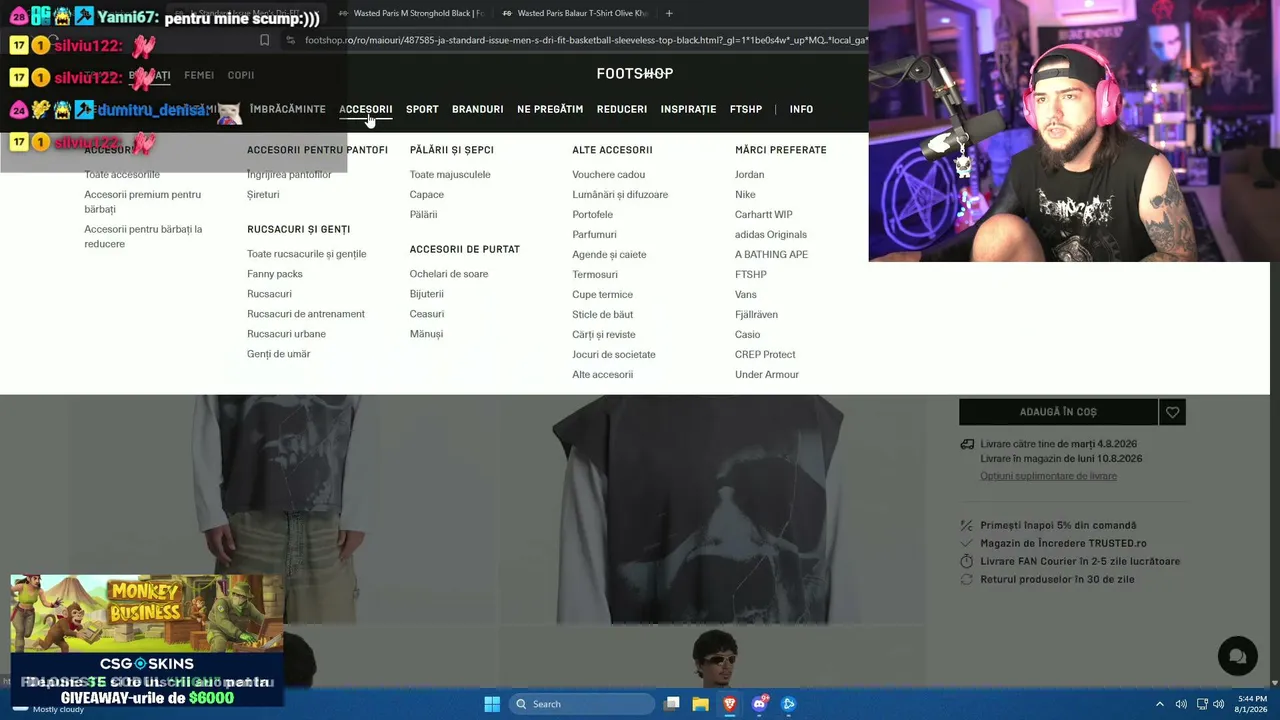Open the Bijuterii category

426,294
